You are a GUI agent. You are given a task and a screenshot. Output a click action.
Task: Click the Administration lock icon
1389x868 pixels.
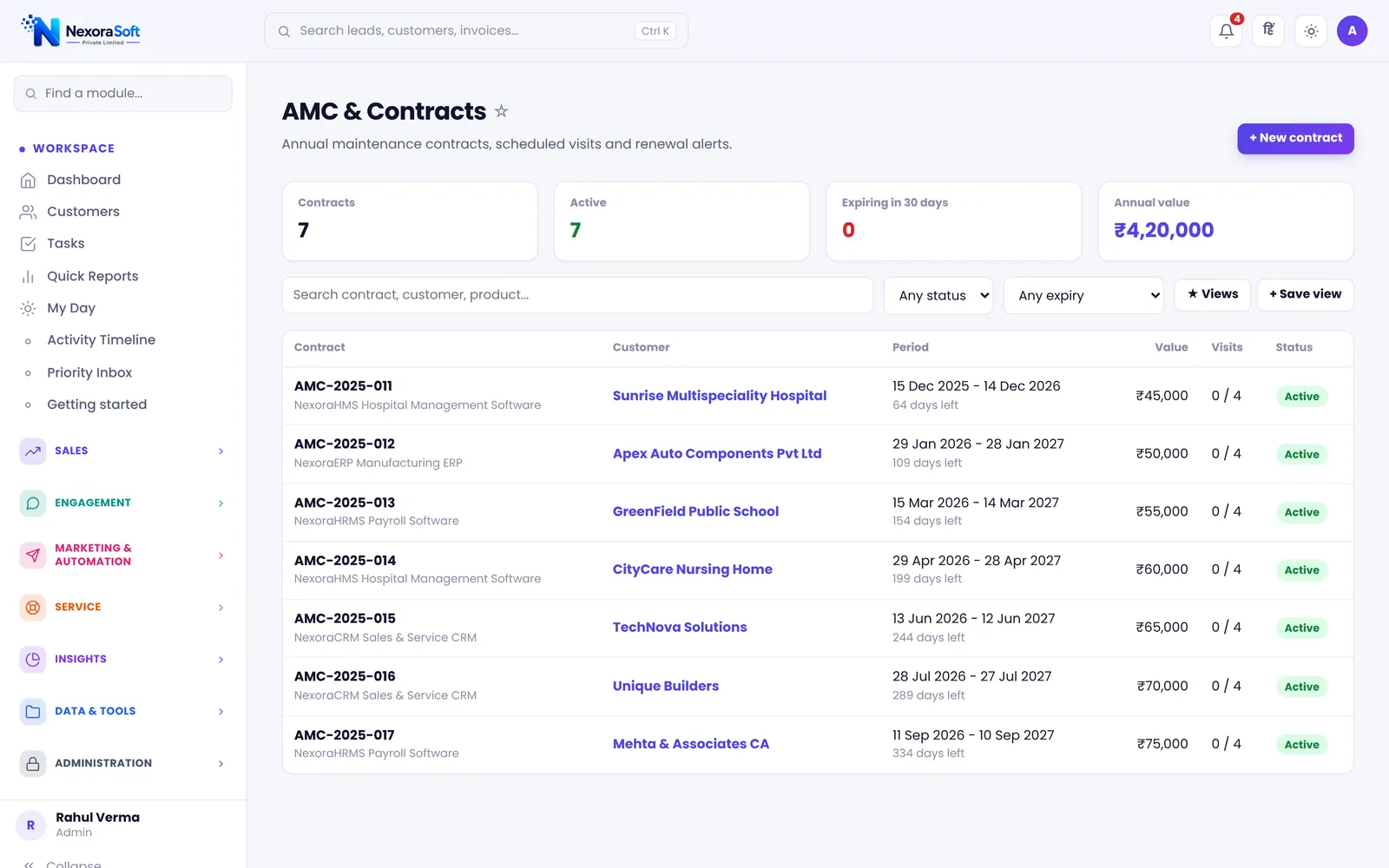[x=33, y=763]
